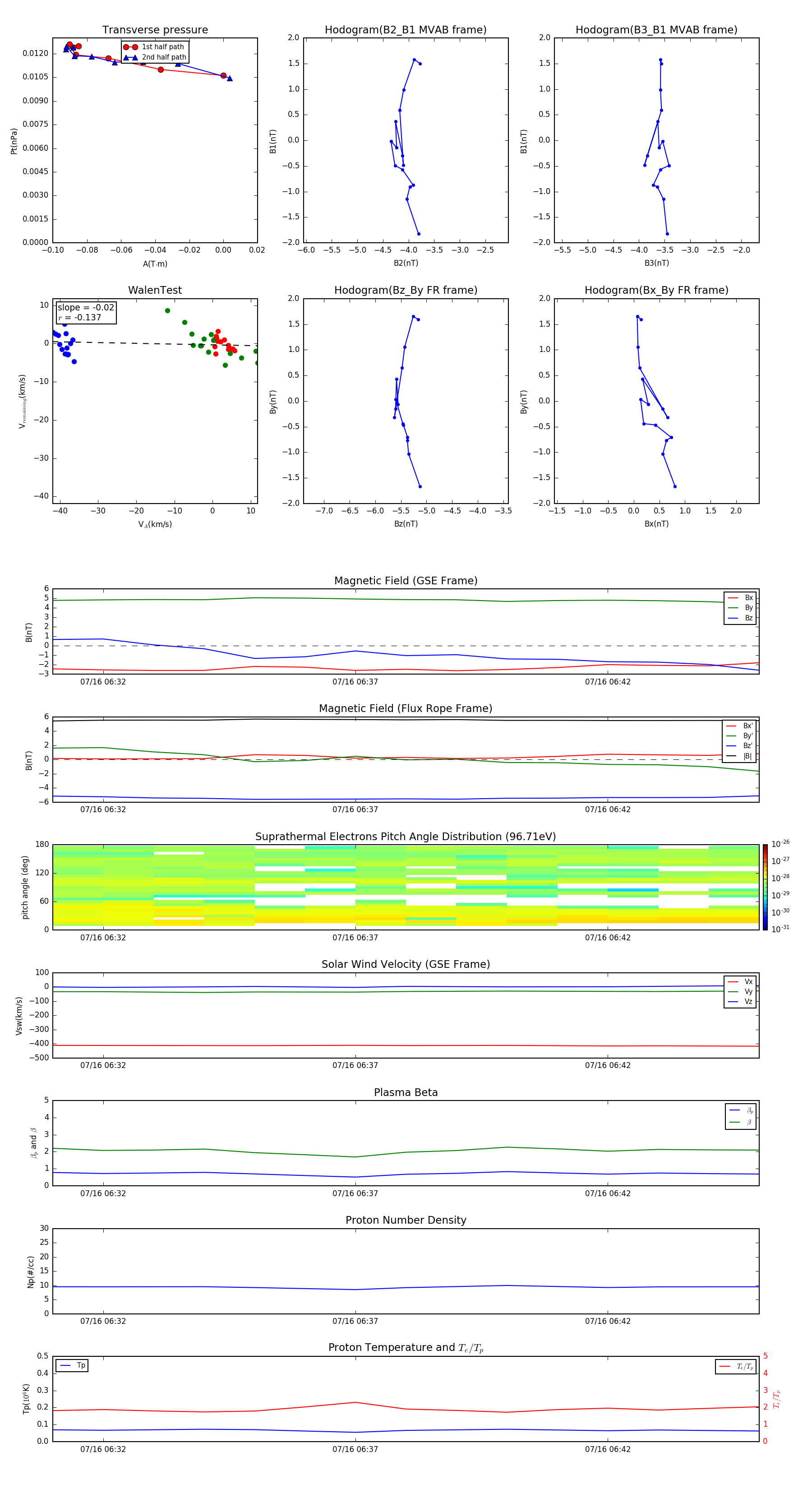Click the 'Vsw(km/s)' y-axis label
The width and height of the screenshot is (812, 1489).
pos(19,1016)
